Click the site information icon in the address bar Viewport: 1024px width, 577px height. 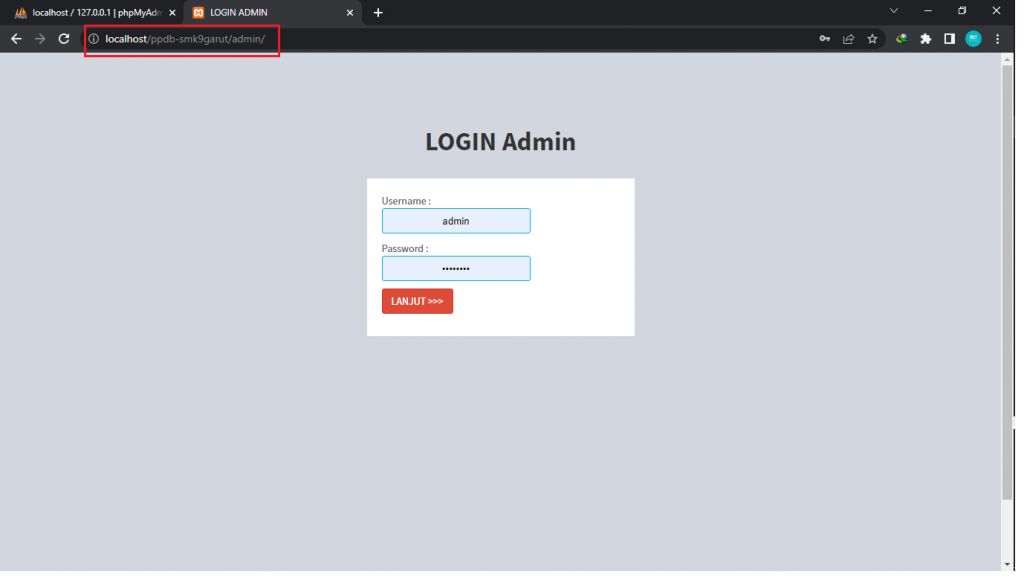tap(91, 38)
